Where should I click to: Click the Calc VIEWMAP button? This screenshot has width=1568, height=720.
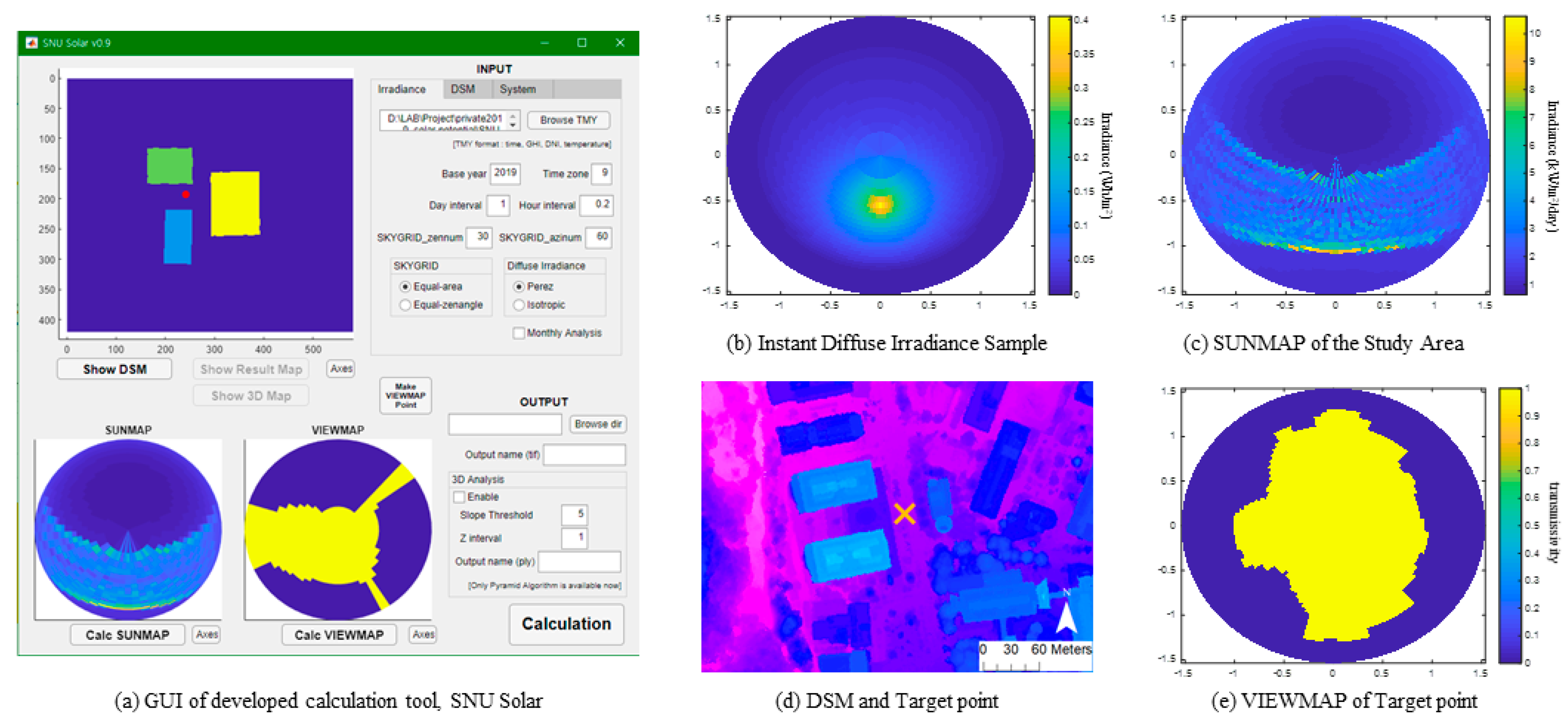point(339,635)
